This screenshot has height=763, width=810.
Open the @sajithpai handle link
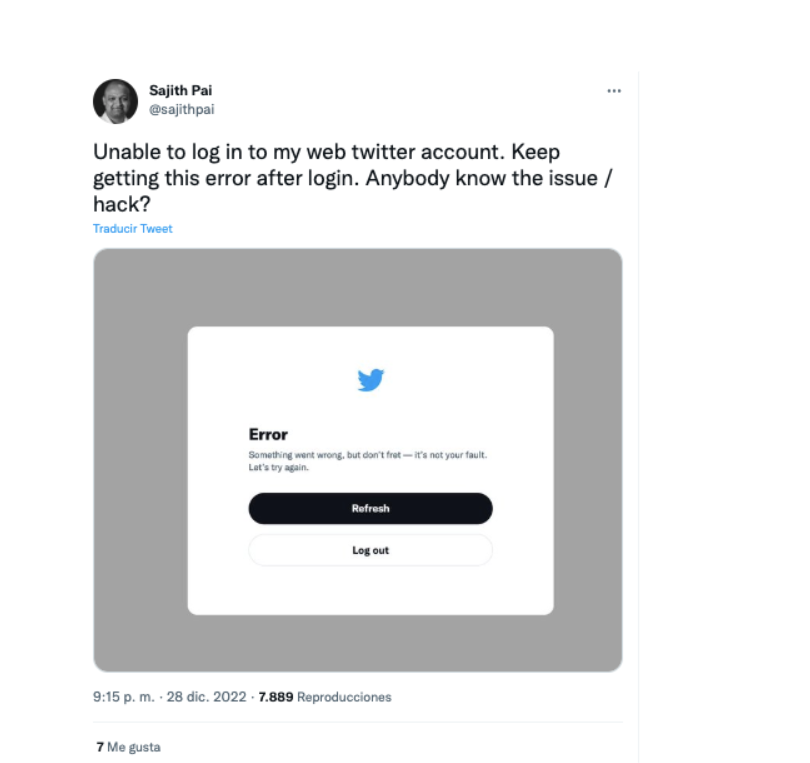[x=181, y=110]
